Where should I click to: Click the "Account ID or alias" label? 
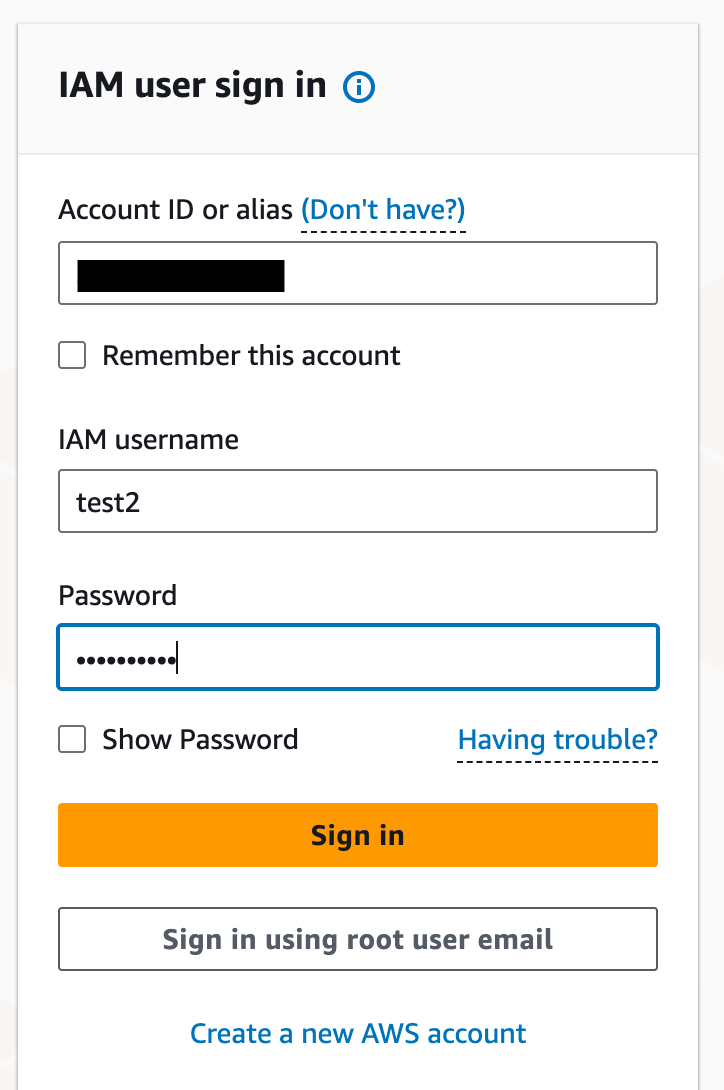[x=175, y=209]
